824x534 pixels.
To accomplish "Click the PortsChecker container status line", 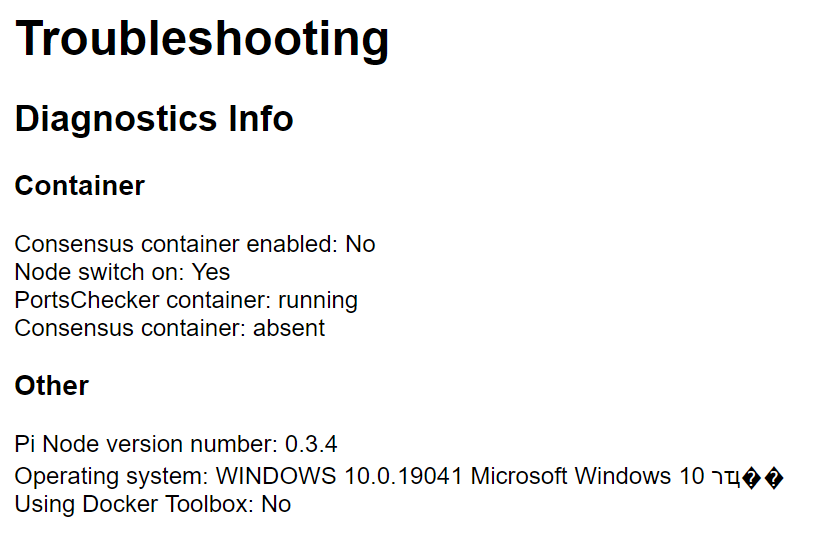I will pyautogui.click(x=186, y=301).
